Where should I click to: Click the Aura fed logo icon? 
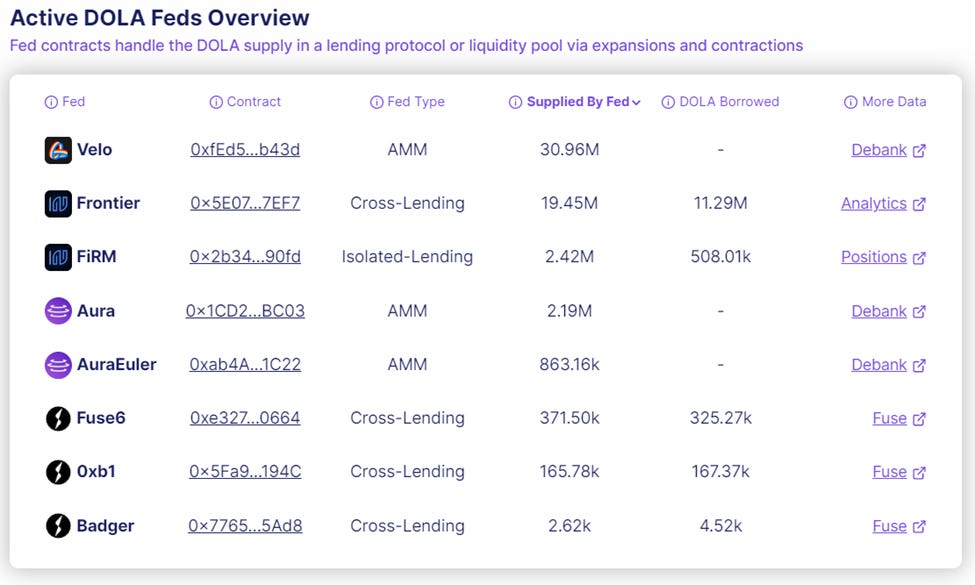pyautogui.click(x=58, y=311)
